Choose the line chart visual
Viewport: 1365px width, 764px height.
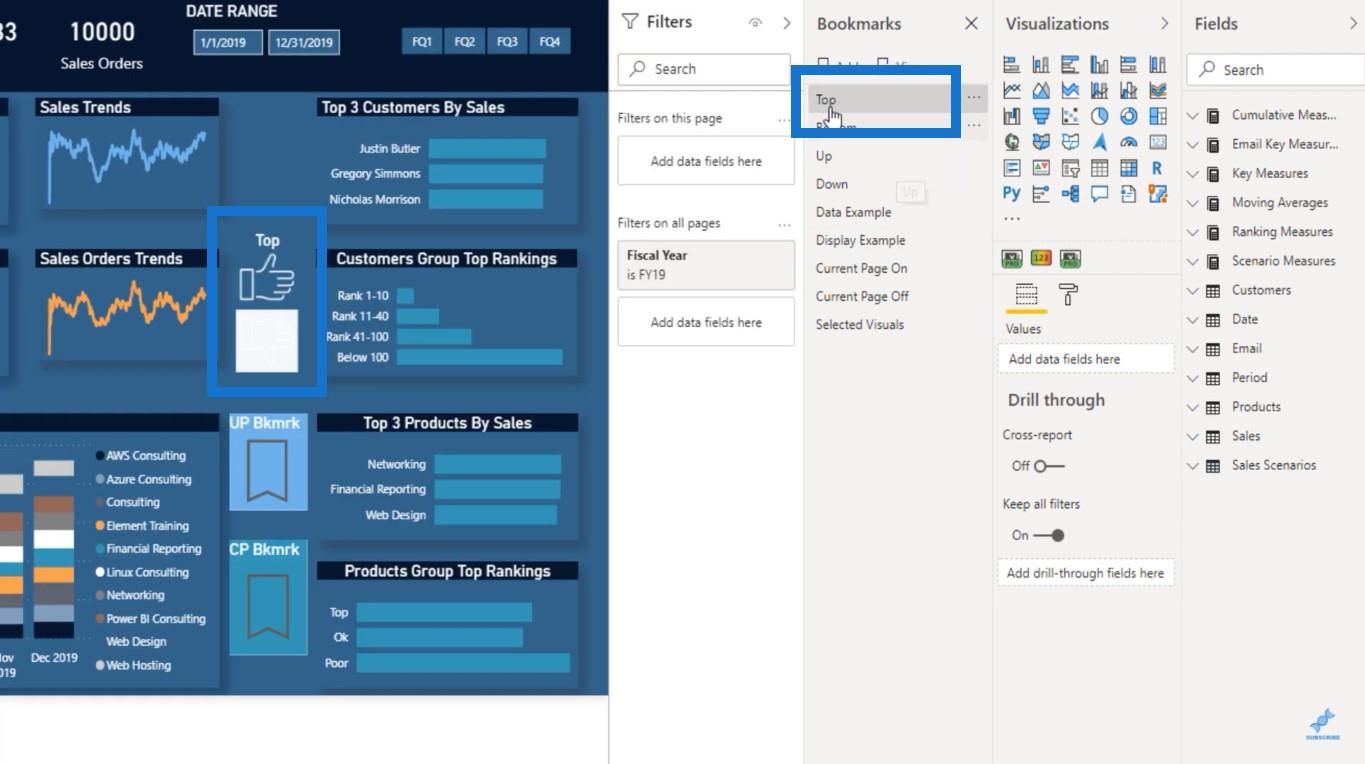[x=1012, y=91]
